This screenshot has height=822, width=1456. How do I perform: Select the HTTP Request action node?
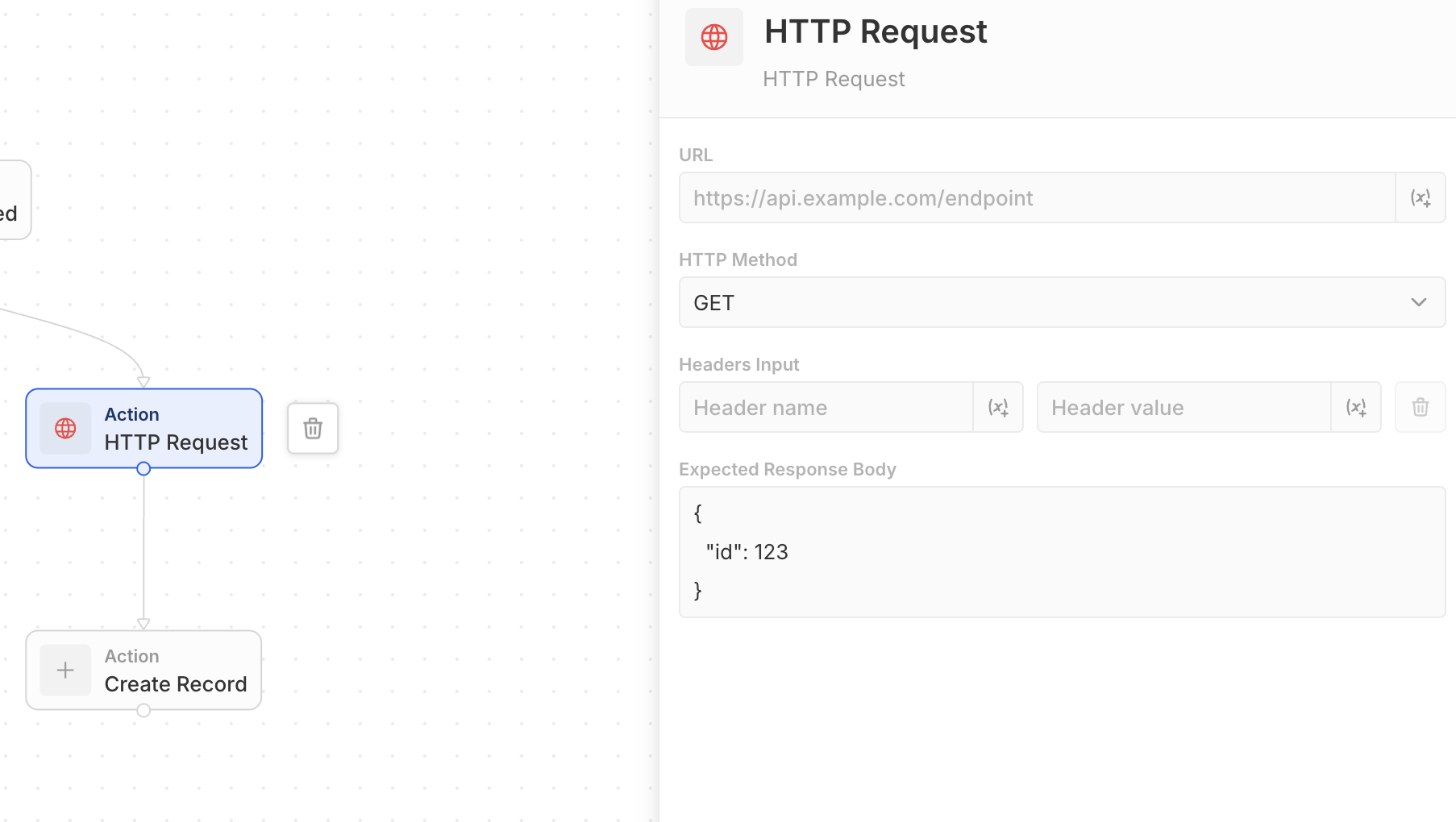pos(176,429)
